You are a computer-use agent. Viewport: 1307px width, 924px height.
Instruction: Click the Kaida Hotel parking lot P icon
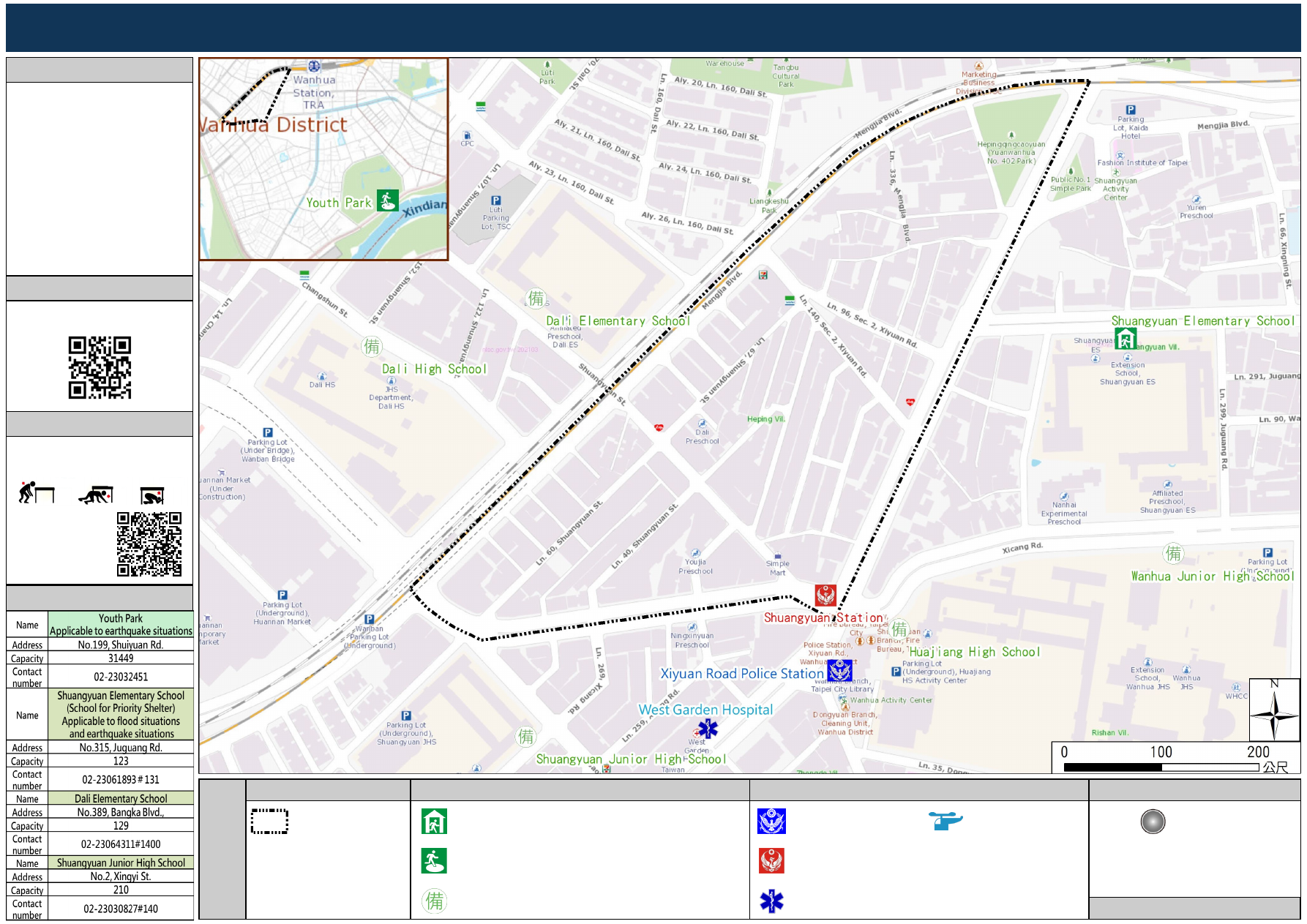pos(1131,110)
